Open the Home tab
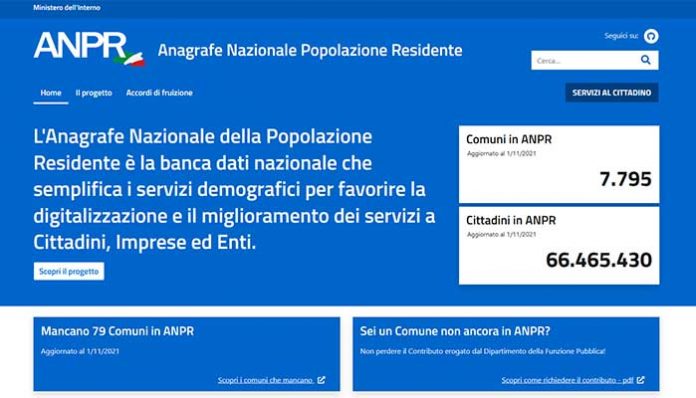 pyautogui.click(x=51, y=93)
